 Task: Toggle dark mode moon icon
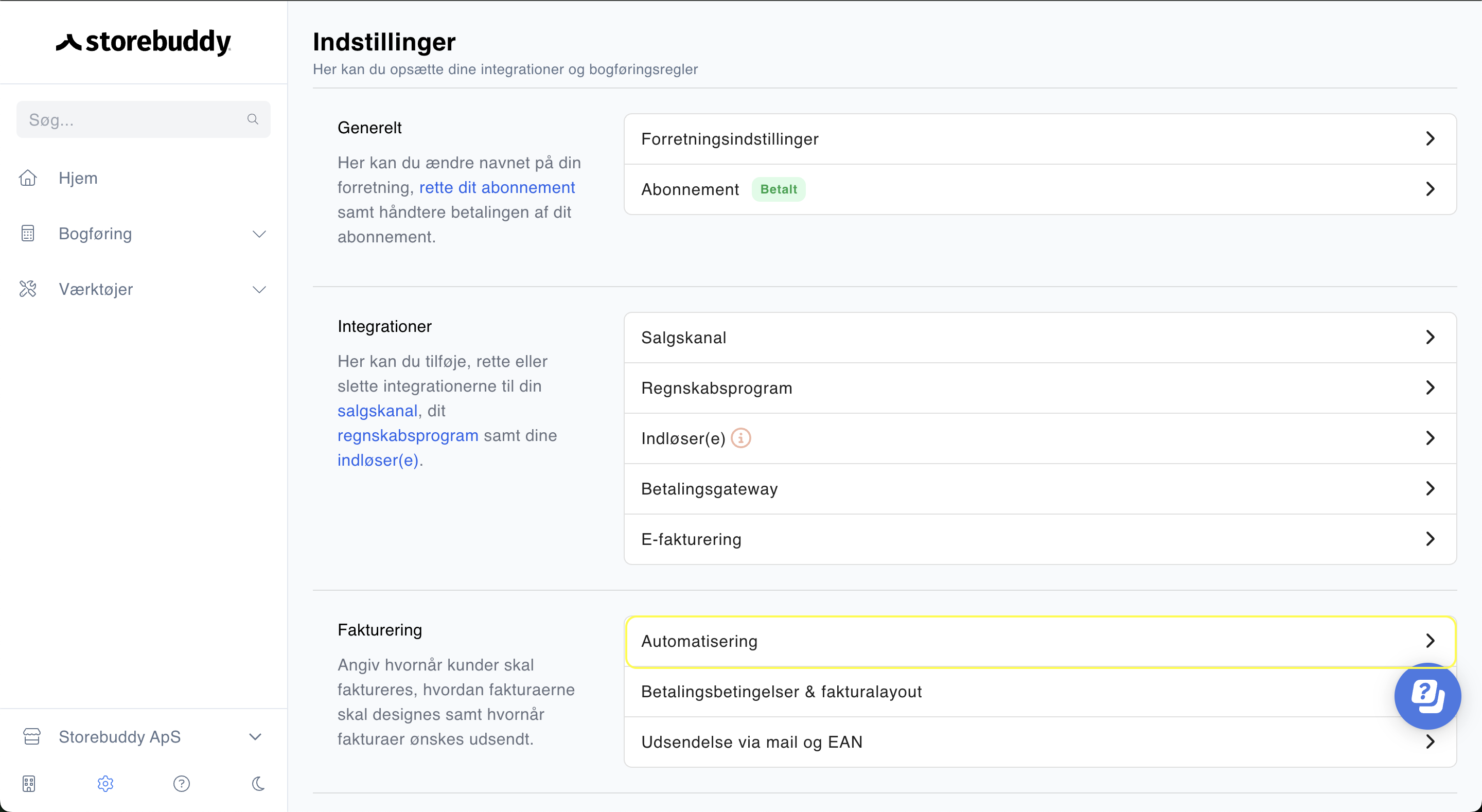pyautogui.click(x=258, y=783)
